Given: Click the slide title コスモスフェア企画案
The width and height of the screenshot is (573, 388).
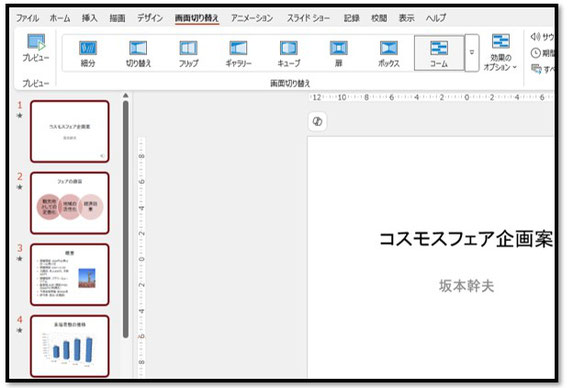Looking at the screenshot, I should [x=466, y=239].
